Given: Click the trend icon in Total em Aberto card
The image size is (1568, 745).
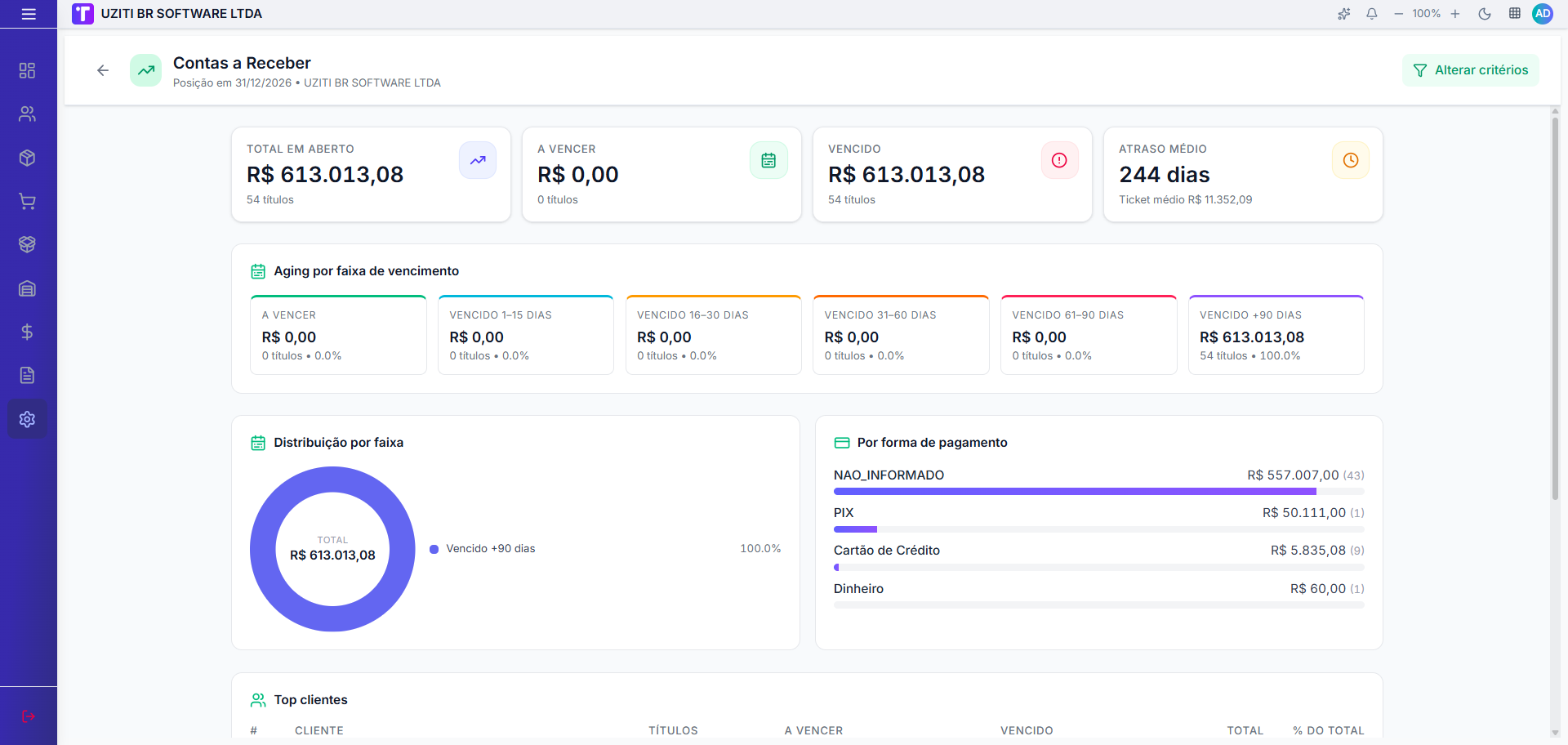Looking at the screenshot, I should [478, 160].
